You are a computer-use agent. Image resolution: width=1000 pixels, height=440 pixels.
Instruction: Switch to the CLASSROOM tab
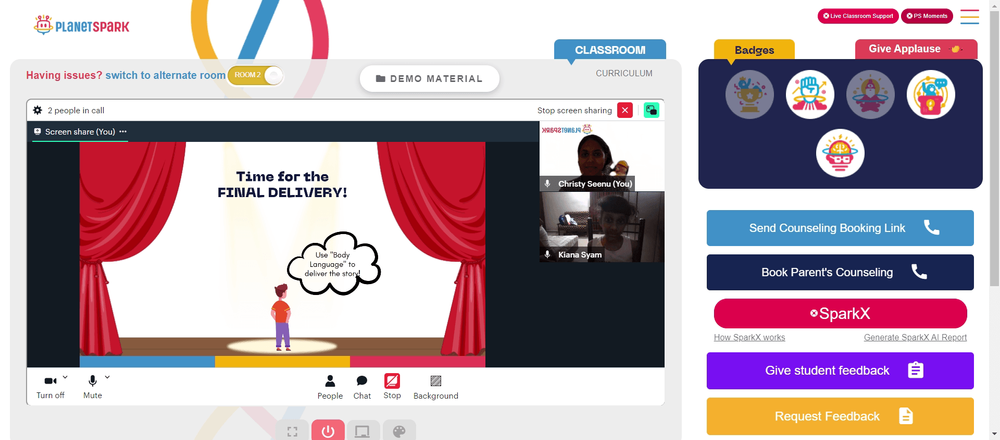610,50
